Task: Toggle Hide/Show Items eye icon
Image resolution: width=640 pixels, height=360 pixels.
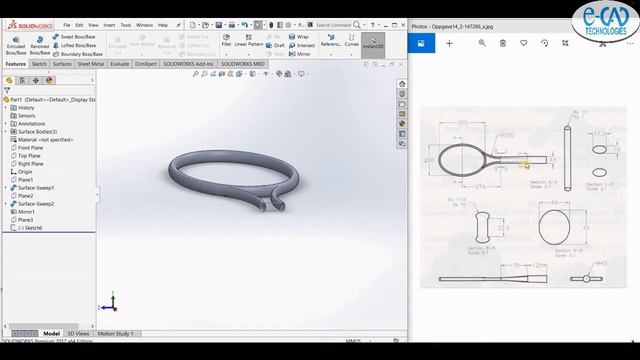Action: coord(266,74)
